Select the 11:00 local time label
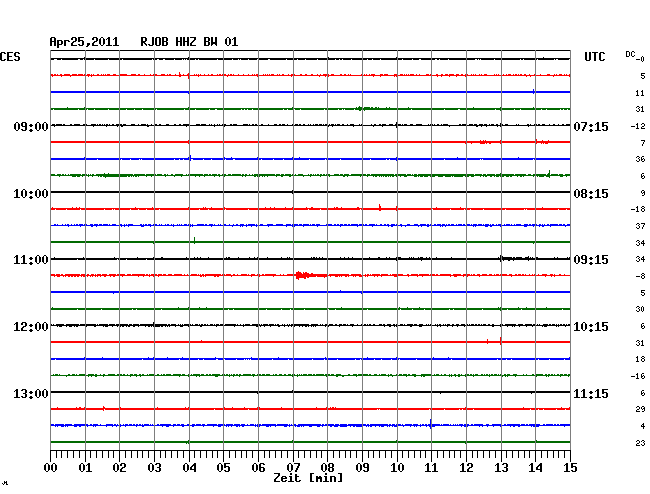Image resolution: width=650 pixels, height=494 pixels. [31, 260]
